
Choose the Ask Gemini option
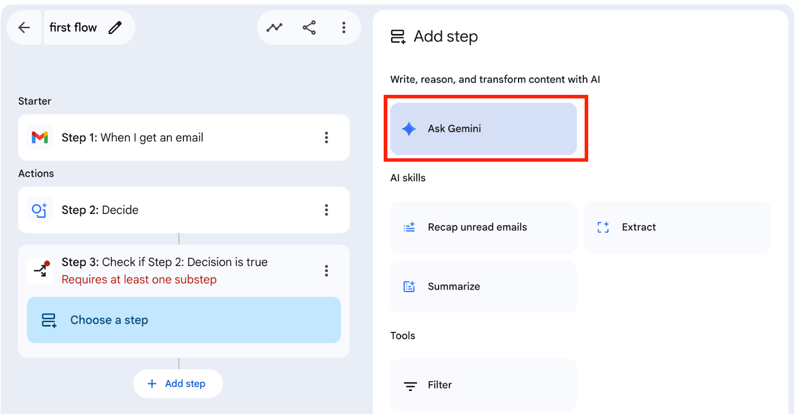point(483,129)
